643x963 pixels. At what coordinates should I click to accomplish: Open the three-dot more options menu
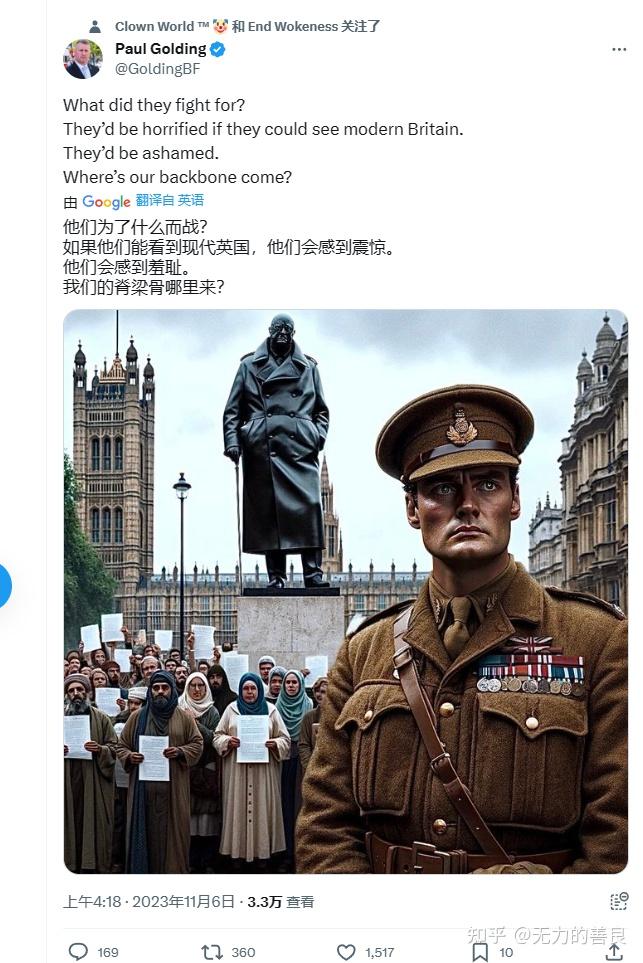619,49
